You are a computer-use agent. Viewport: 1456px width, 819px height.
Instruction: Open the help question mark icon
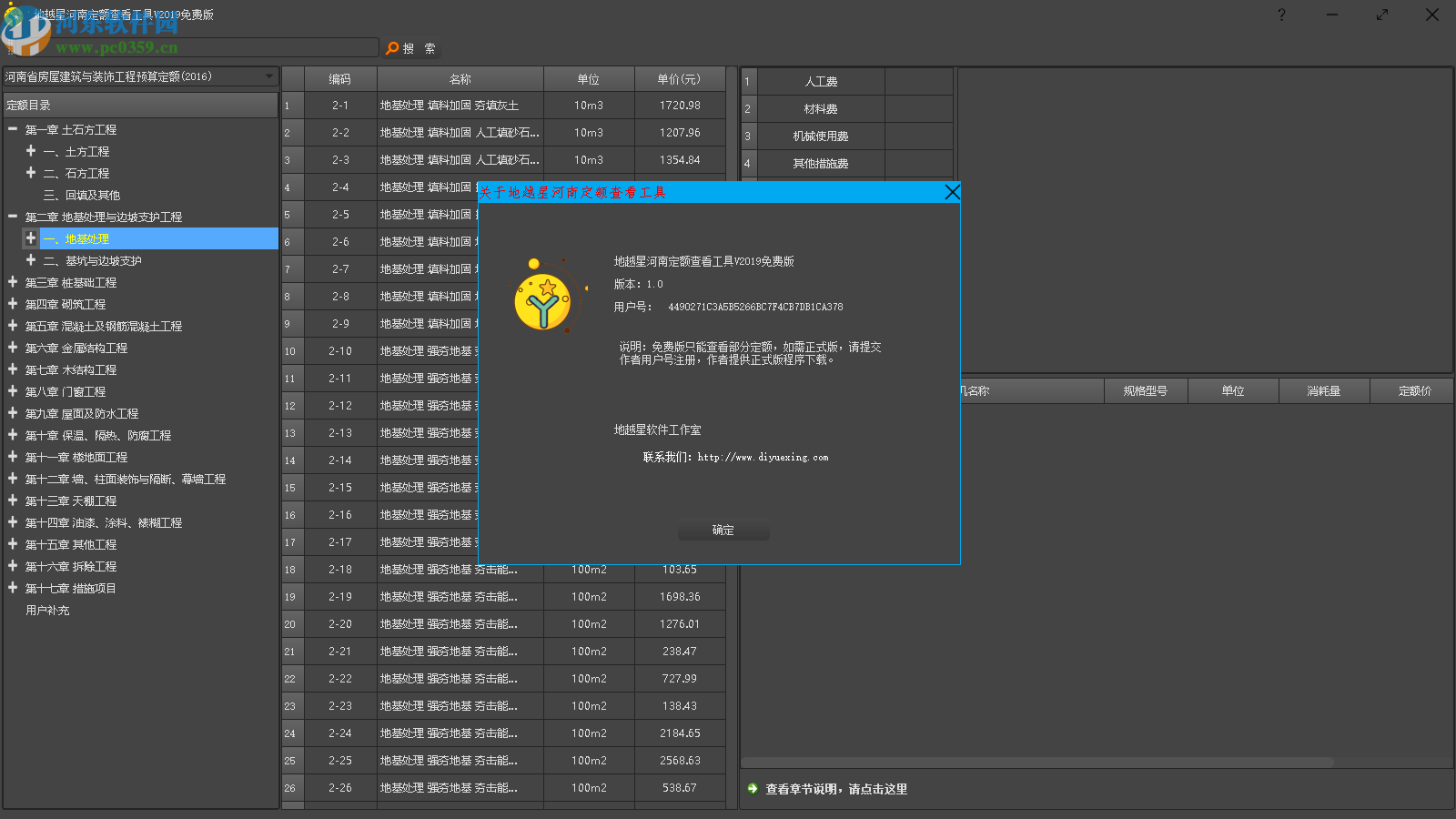click(1281, 15)
